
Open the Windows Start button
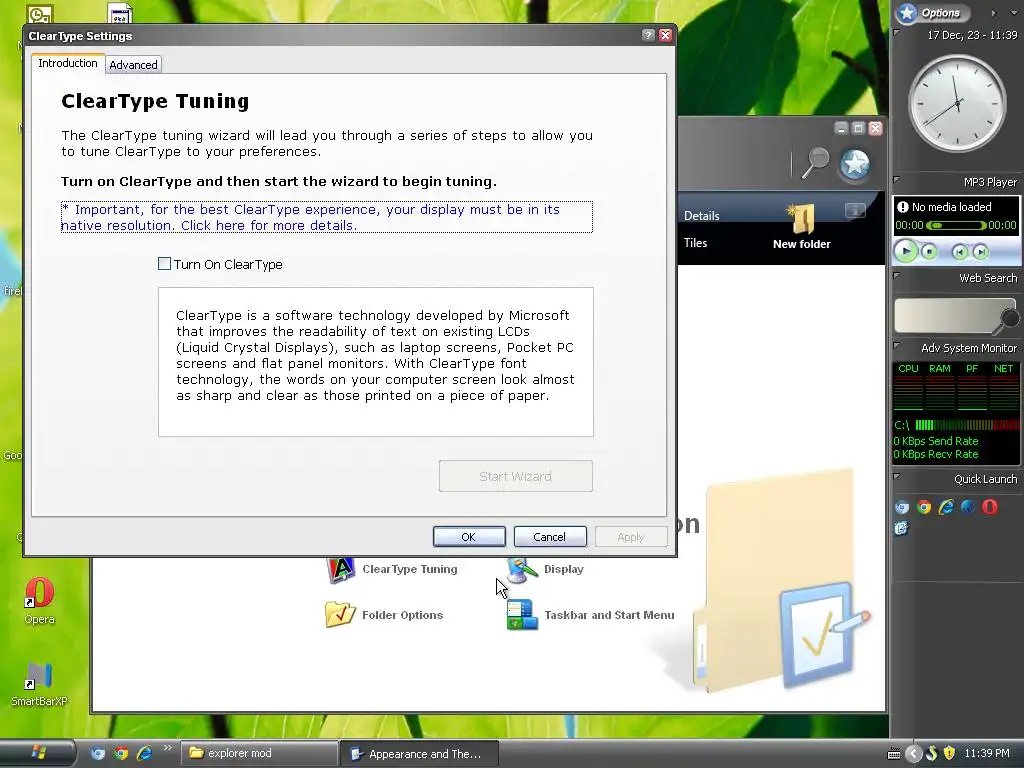point(37,753)
